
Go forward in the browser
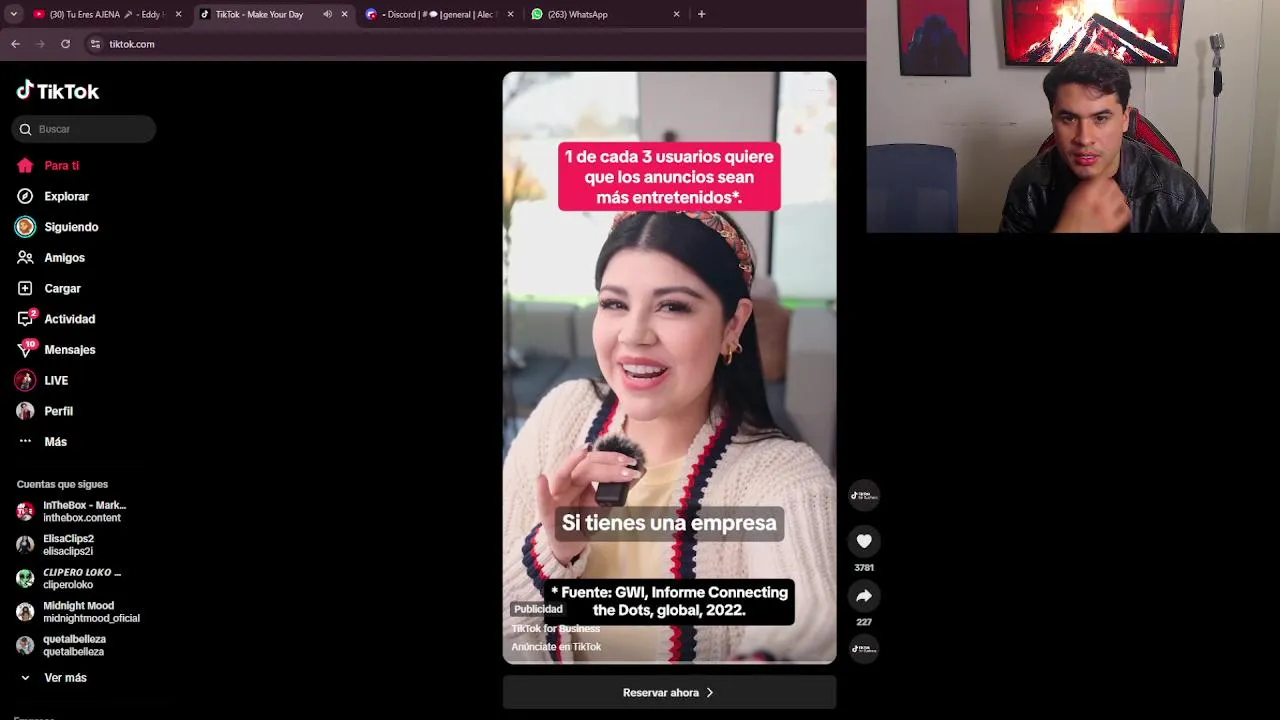40,44
